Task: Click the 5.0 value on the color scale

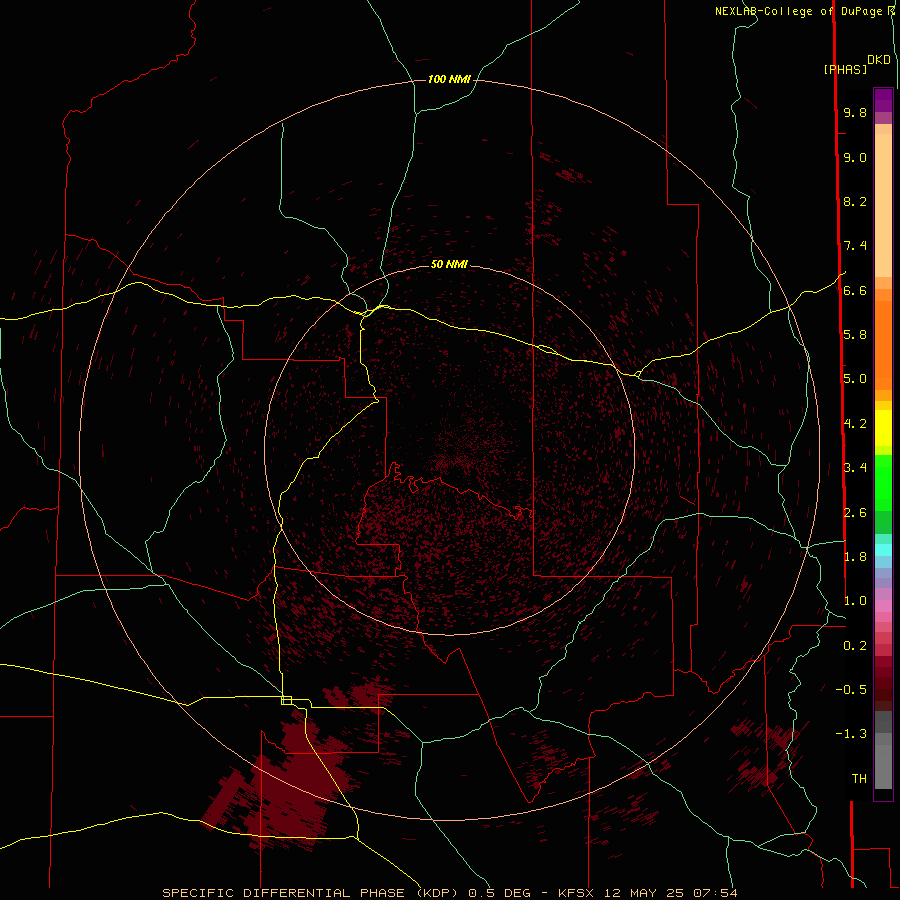Action: coord(855,379)
